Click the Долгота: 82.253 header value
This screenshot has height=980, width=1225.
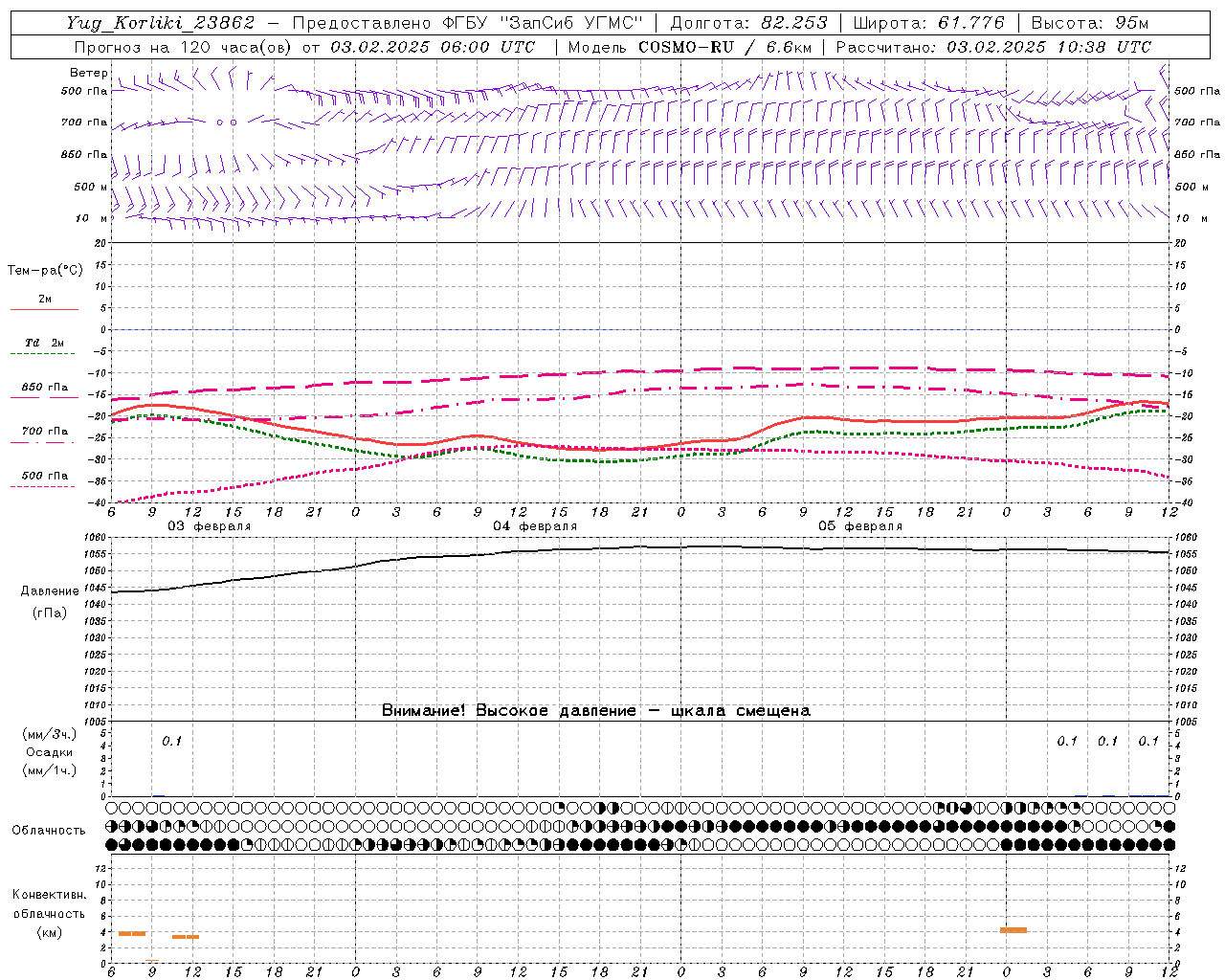pyautogui.click(x=751, y=23)
